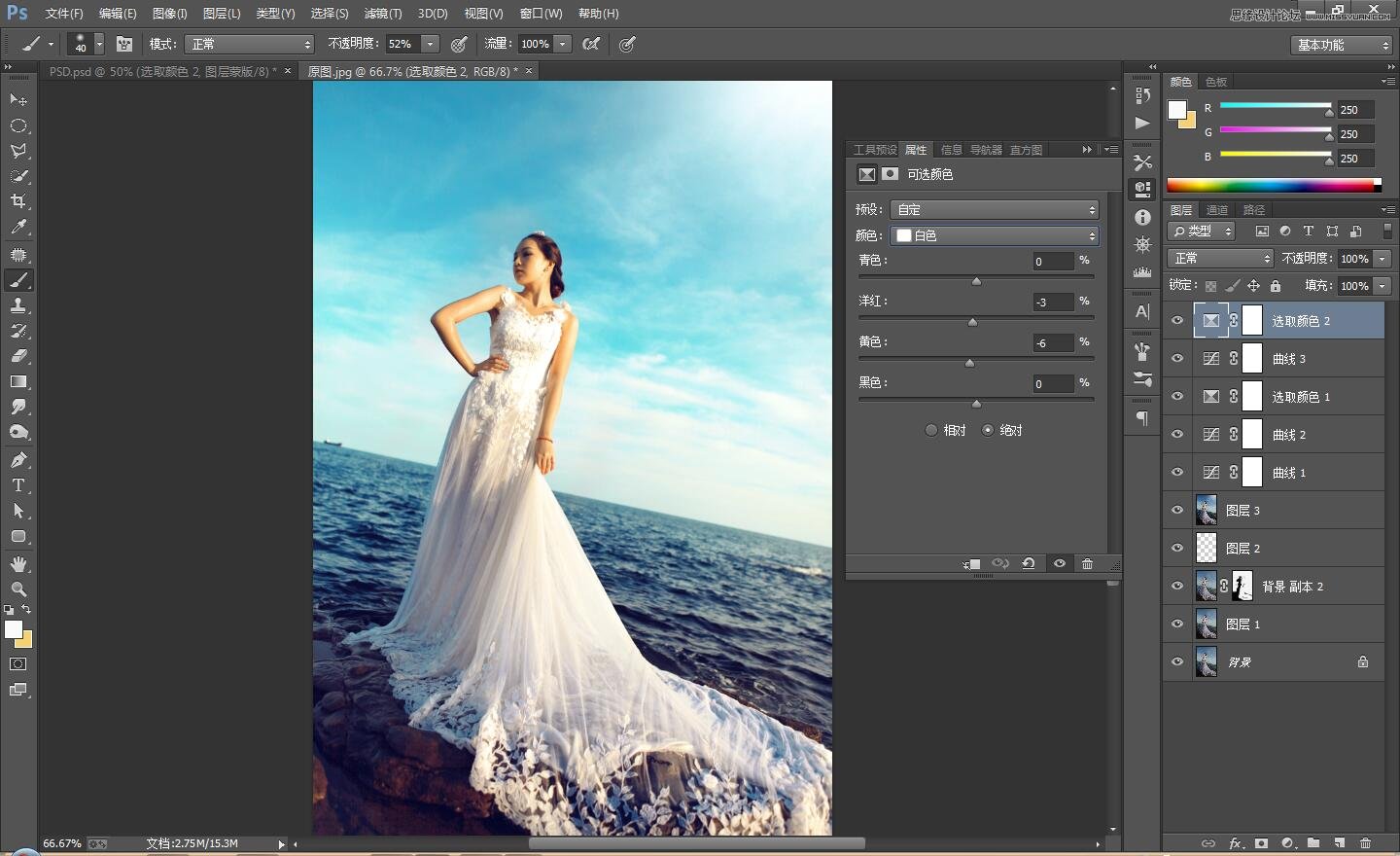This screenshot has width=1400, height=856.
Task: Select the Horizontal Type tool
Action: tap(18, 485)
